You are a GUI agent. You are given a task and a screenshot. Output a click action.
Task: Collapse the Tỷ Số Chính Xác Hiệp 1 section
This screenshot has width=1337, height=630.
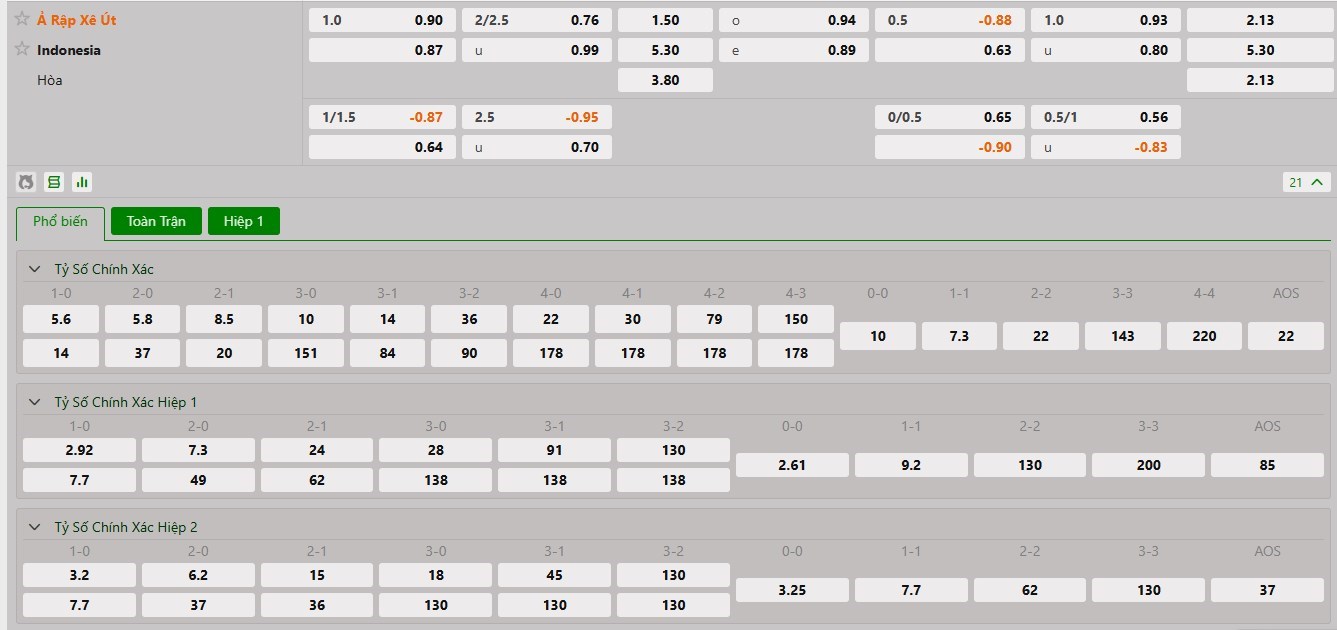(x=35, y=402)
